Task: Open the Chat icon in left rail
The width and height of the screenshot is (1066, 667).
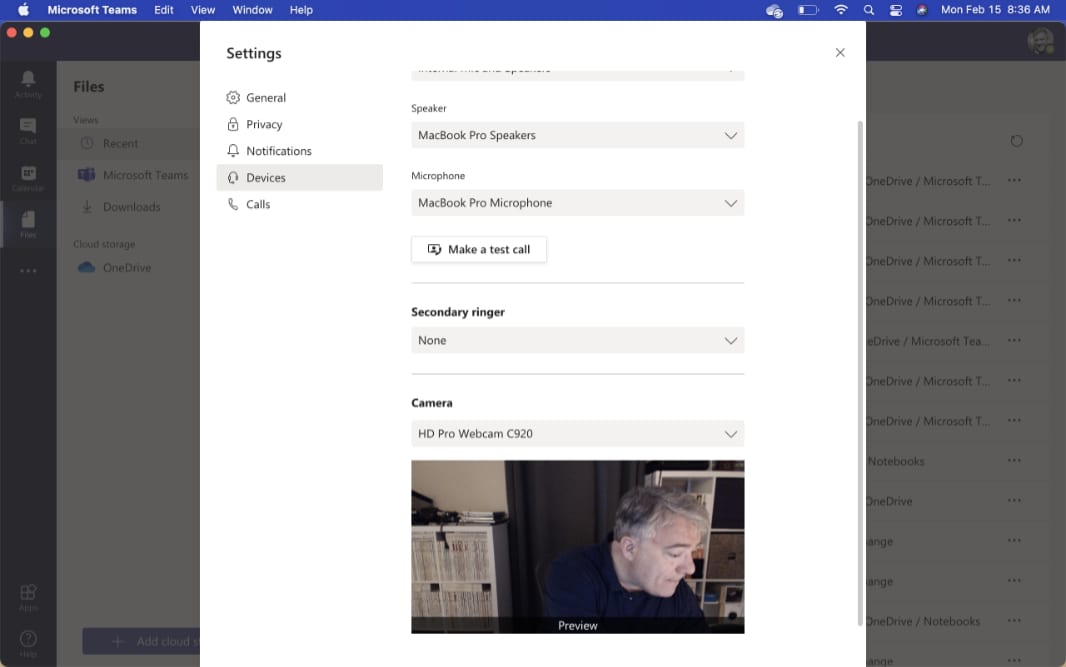Action: click(x=28, y=129)
